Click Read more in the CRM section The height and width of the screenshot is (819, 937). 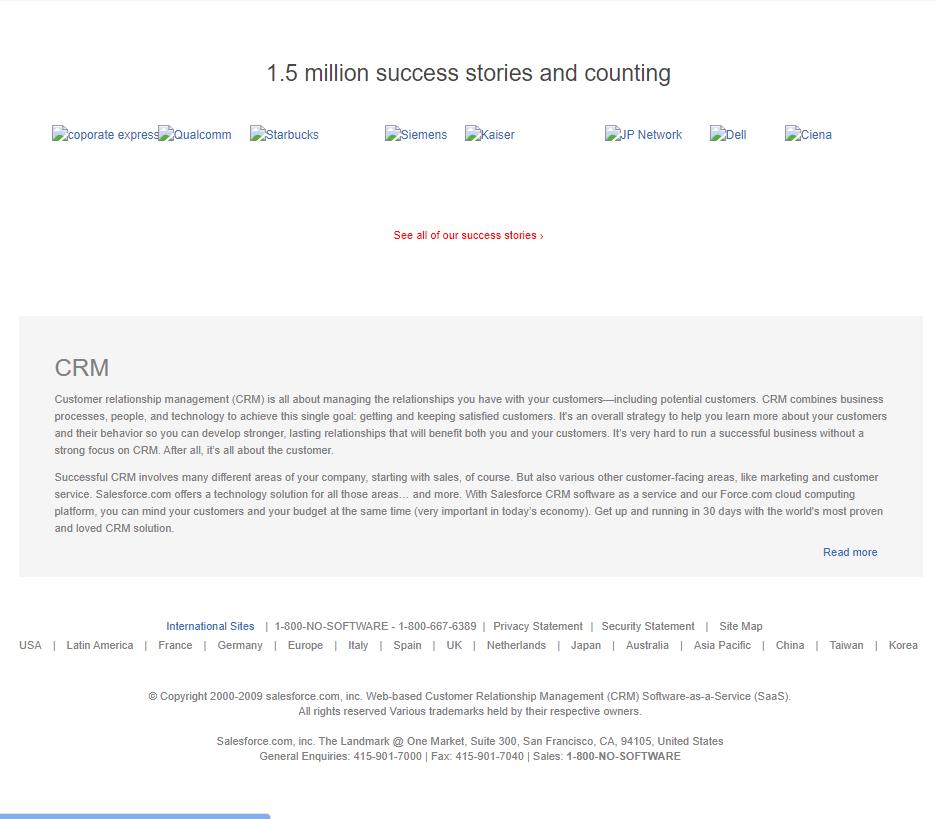click(850, 552)
